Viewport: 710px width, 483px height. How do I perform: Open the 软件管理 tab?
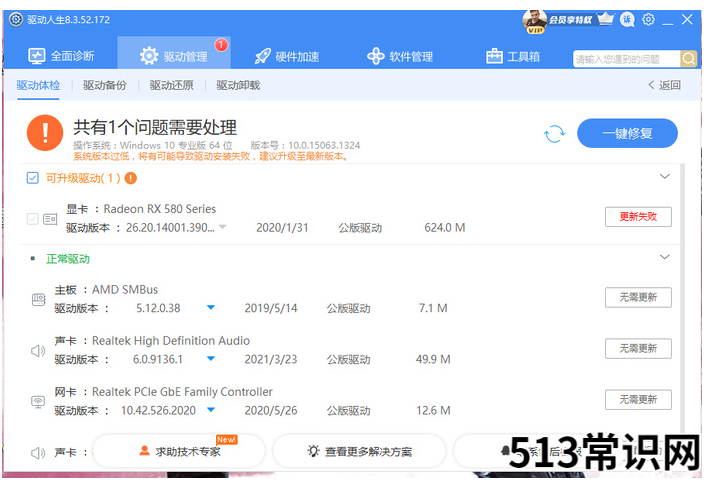tap(400, 57)
